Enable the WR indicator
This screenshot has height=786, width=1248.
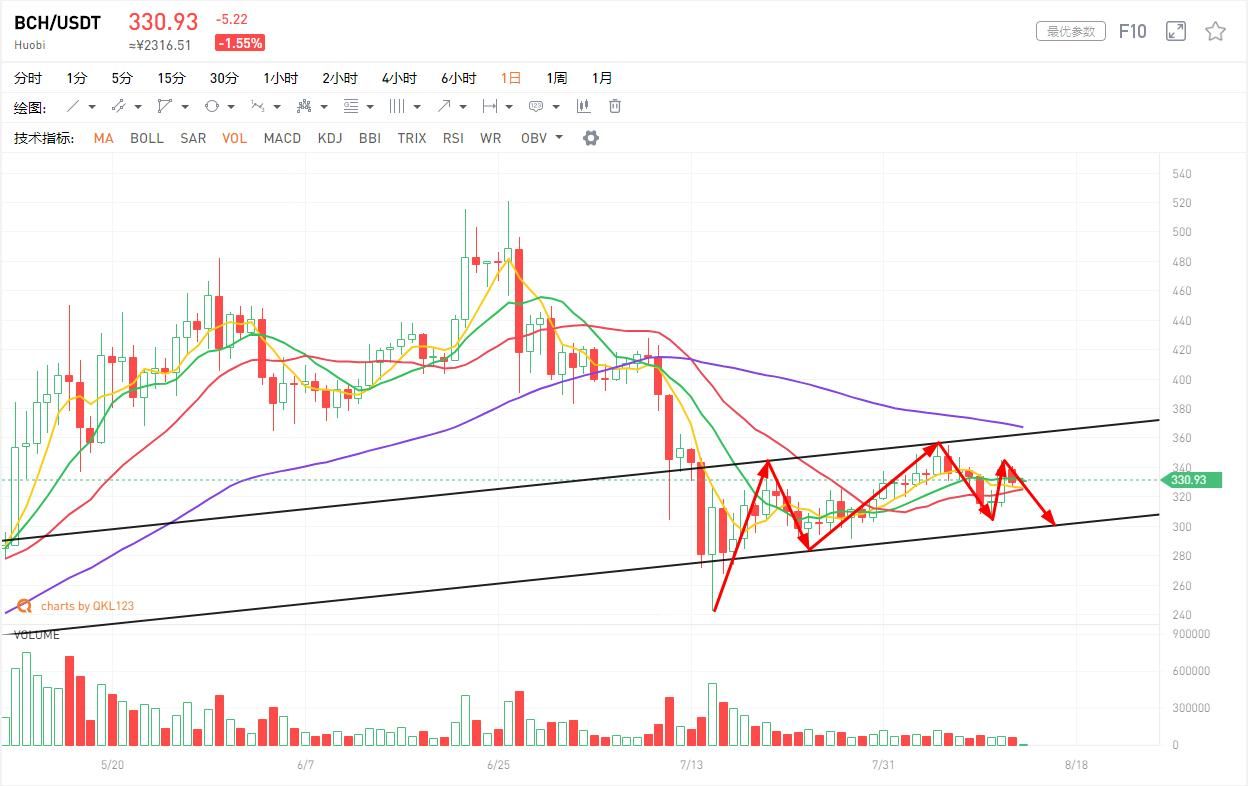490,138
